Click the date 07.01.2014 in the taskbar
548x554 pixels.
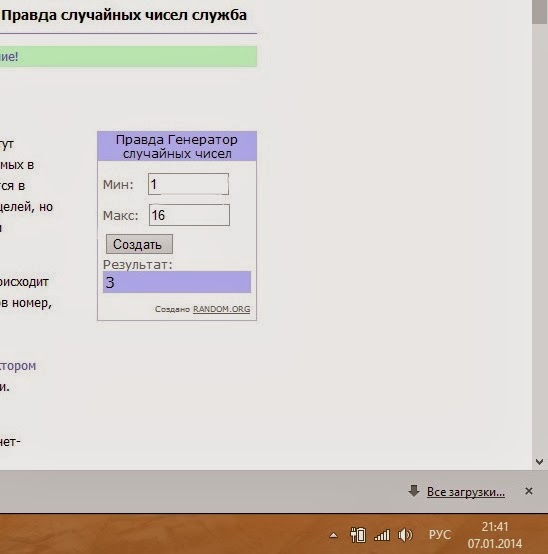495,543
